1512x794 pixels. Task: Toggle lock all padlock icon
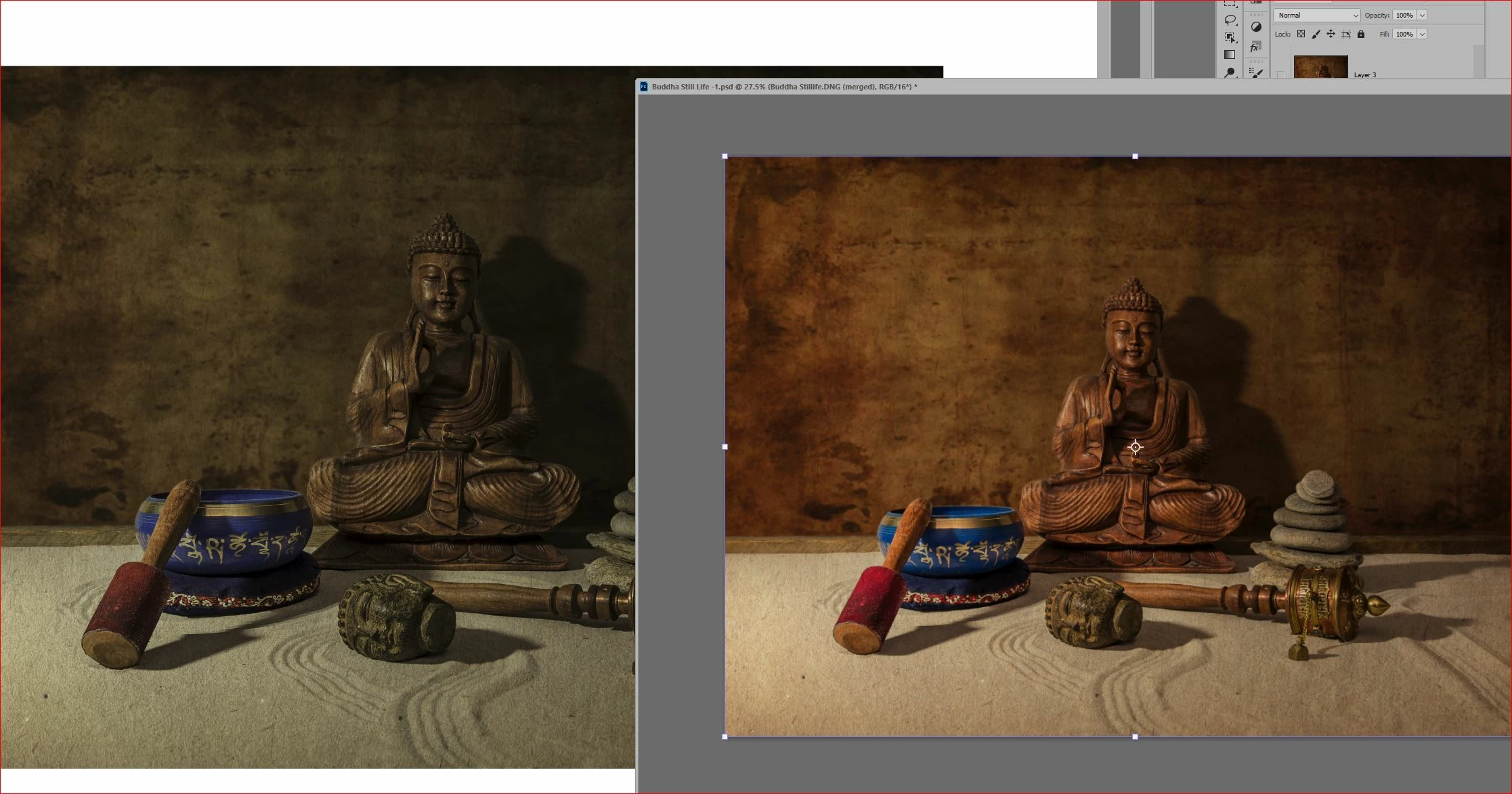tap(1361, 34)
